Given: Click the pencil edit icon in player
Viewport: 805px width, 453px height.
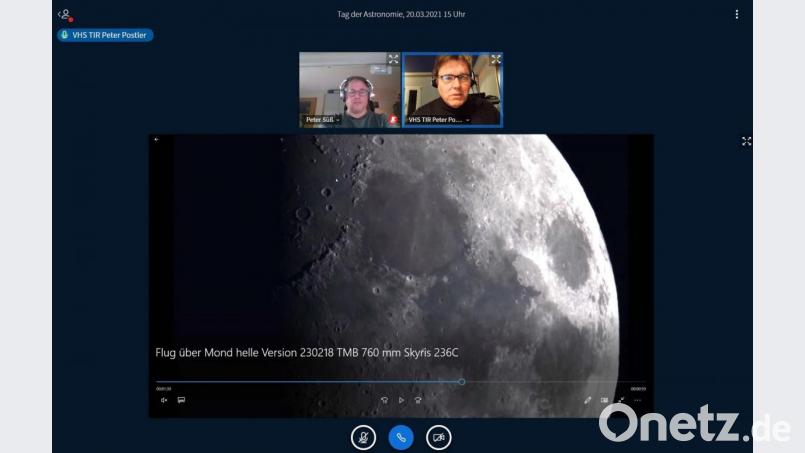Looking at the screenshot, I should pyautogui.click(x=587, y=400).
